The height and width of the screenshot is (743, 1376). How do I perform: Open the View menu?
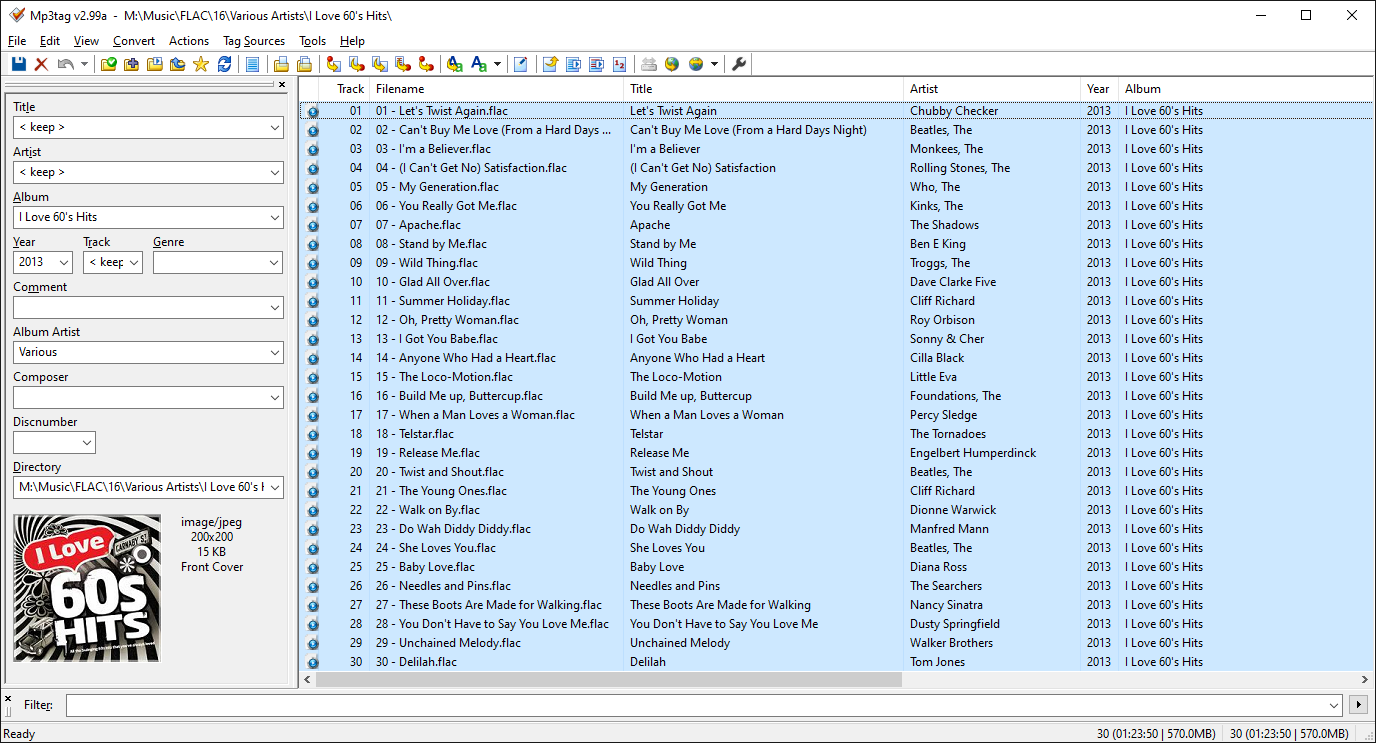click(87, 41)
